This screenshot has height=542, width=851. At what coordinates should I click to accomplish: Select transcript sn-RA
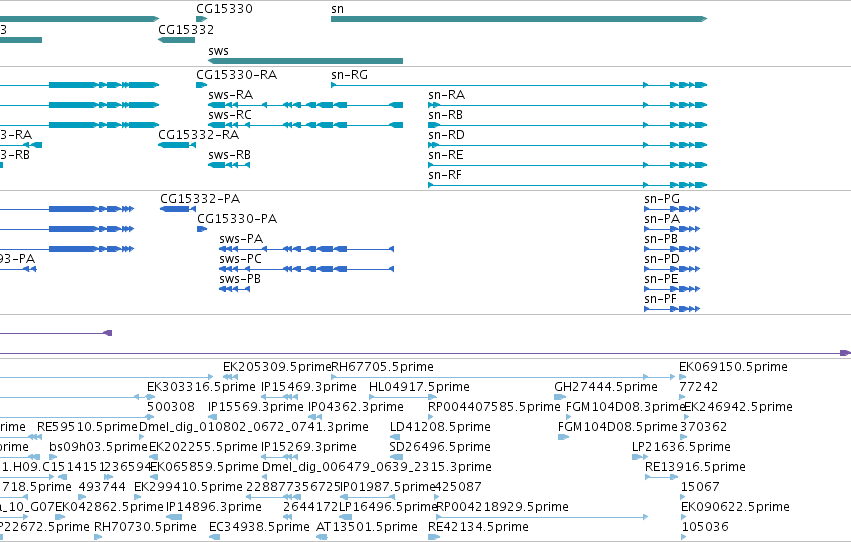click(x=568, y=105)
